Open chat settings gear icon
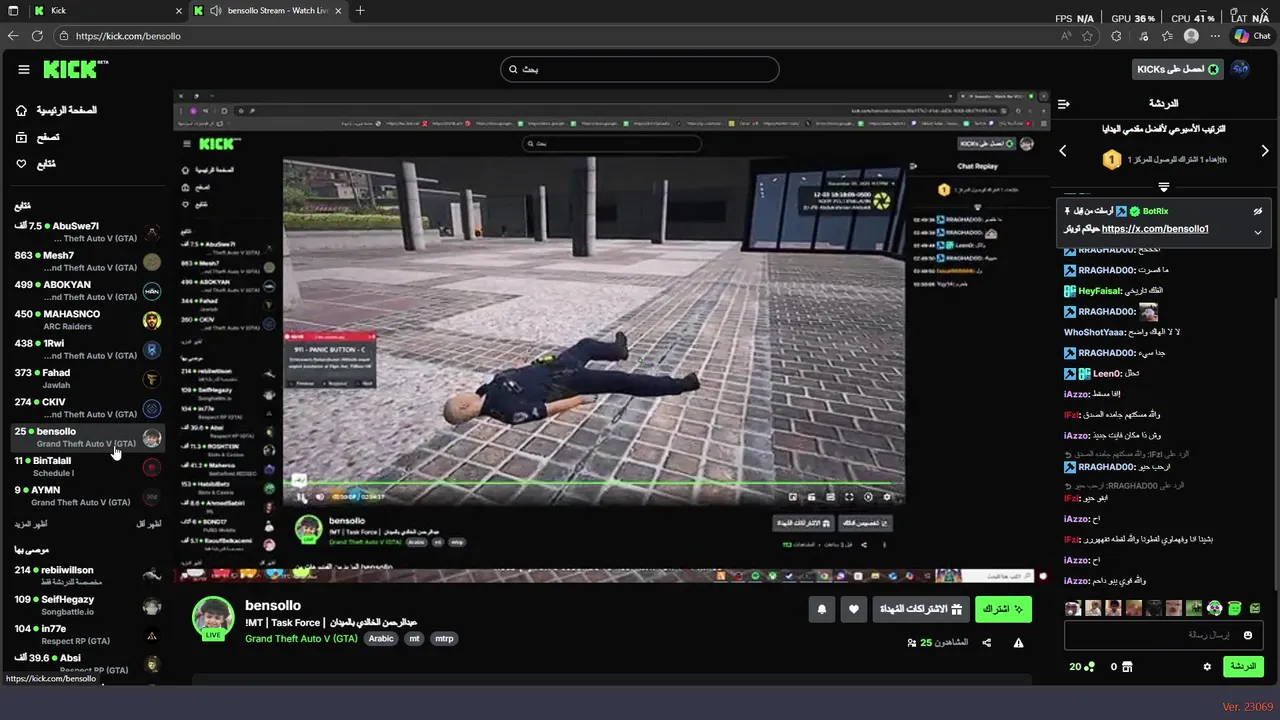The width and height of the screenshot is (1280, 720). [x=1207, y=667]
